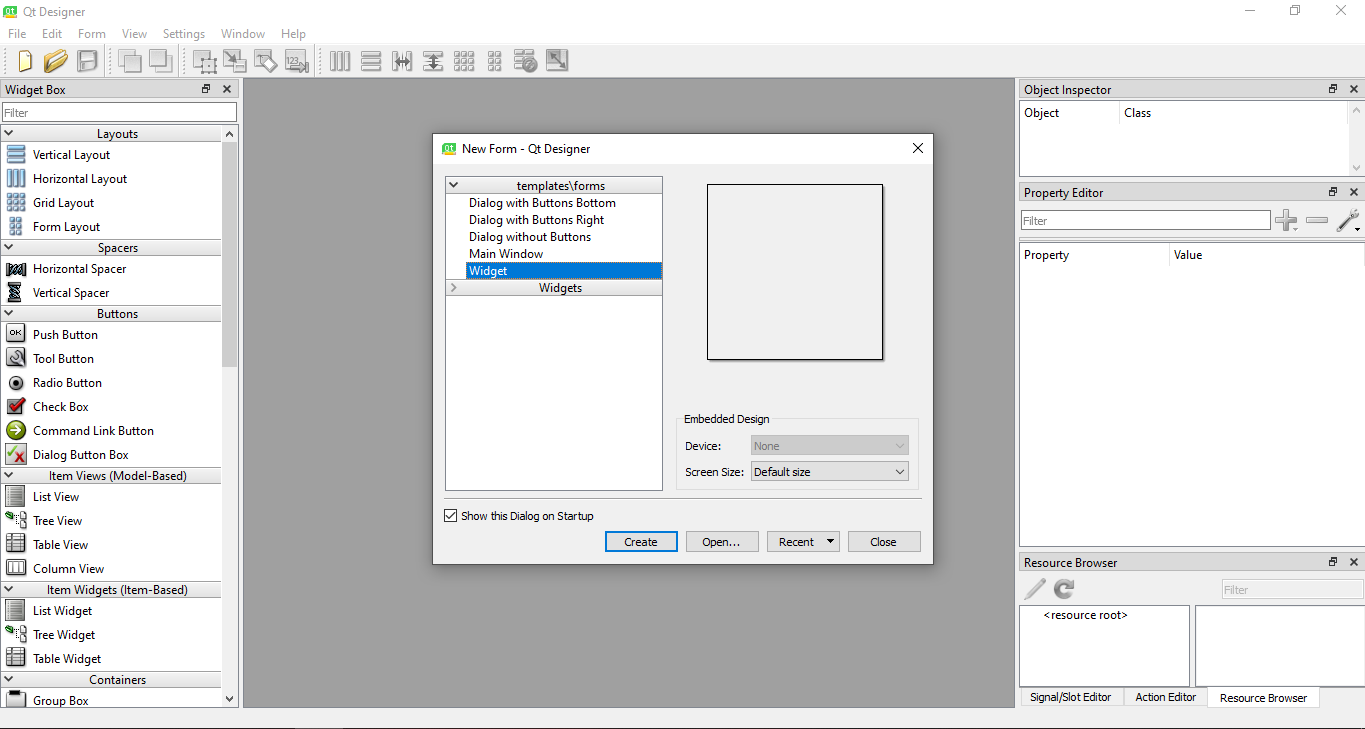Open the Property Editor configure wrench menu

click(1349, 221)
